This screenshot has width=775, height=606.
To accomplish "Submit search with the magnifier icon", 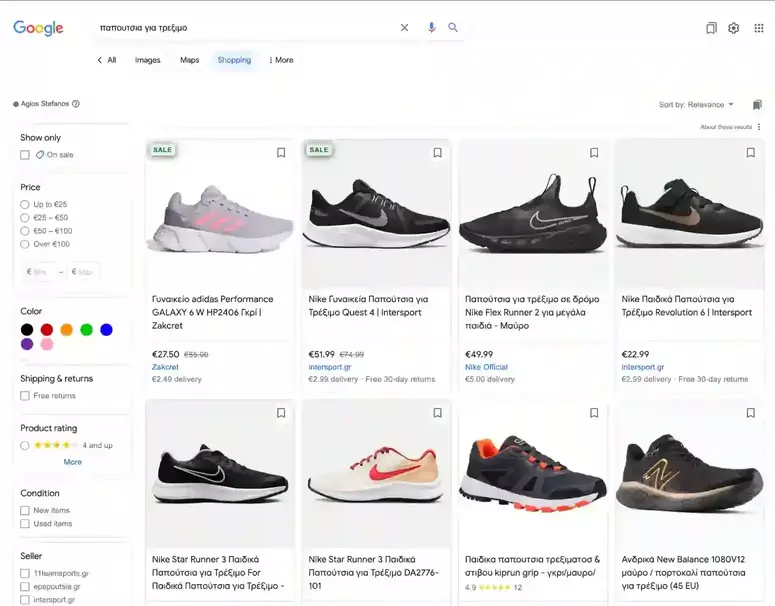I will (453, 28).
